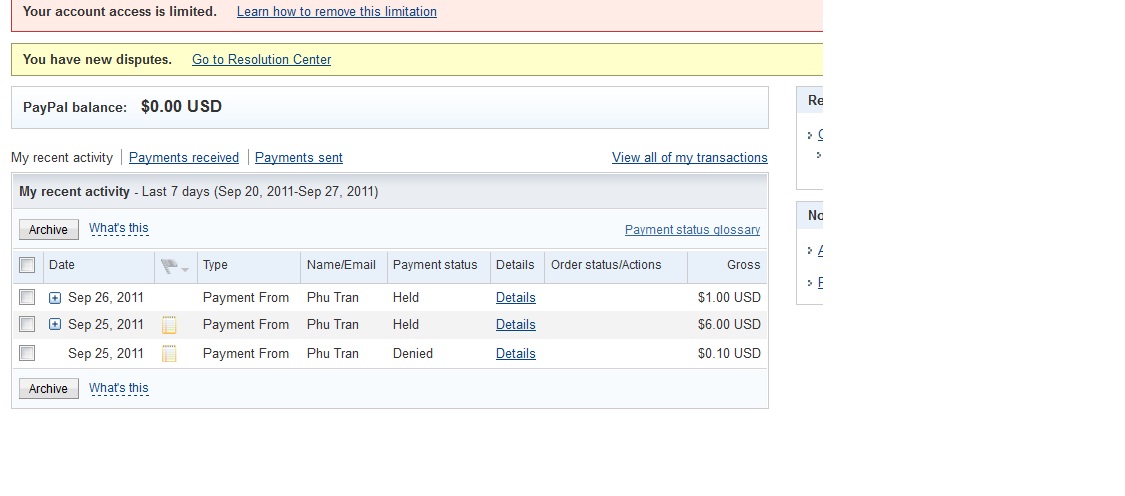Open the note icon on the $0.10 payment
This screenshot has width=1125, height=496.
pos(169,353)
